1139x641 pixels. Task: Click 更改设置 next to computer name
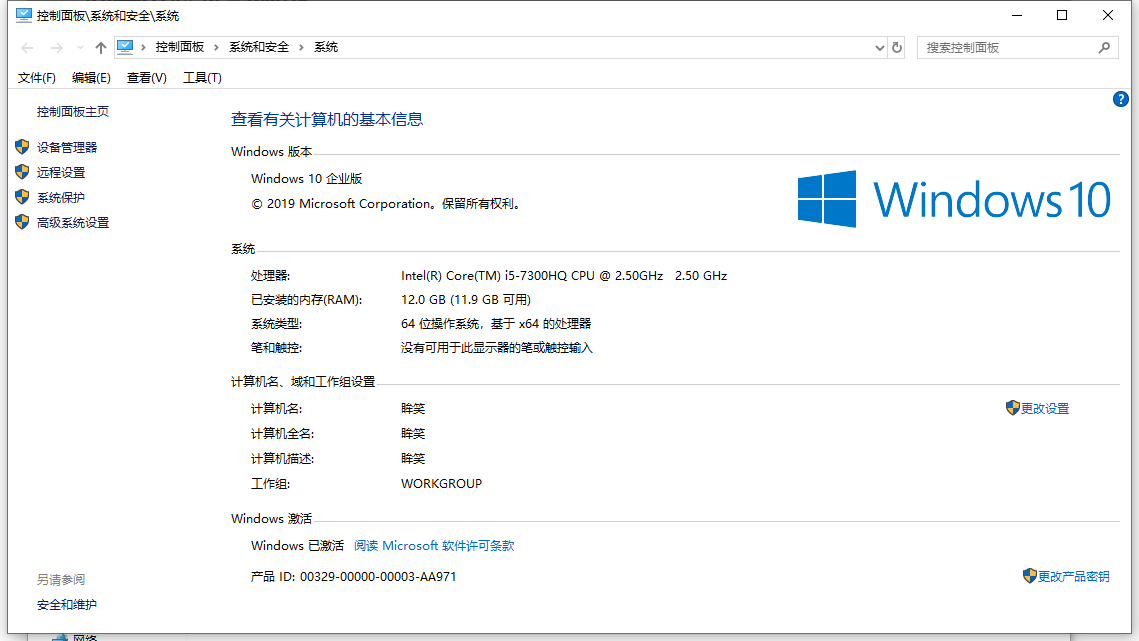tap(1045, 409)
